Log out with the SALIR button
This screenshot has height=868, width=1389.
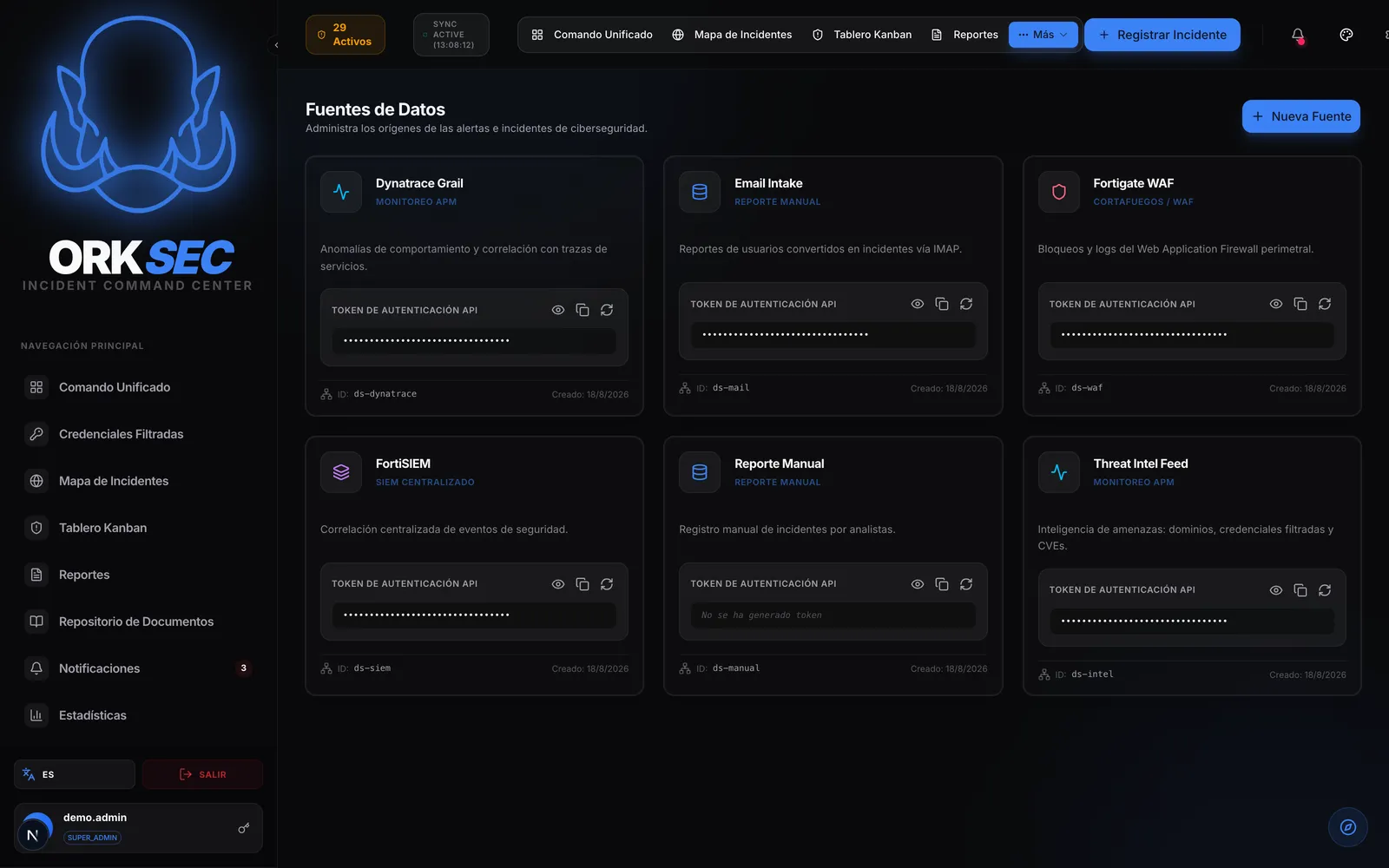pyautogui.click(x=202, y=774)
